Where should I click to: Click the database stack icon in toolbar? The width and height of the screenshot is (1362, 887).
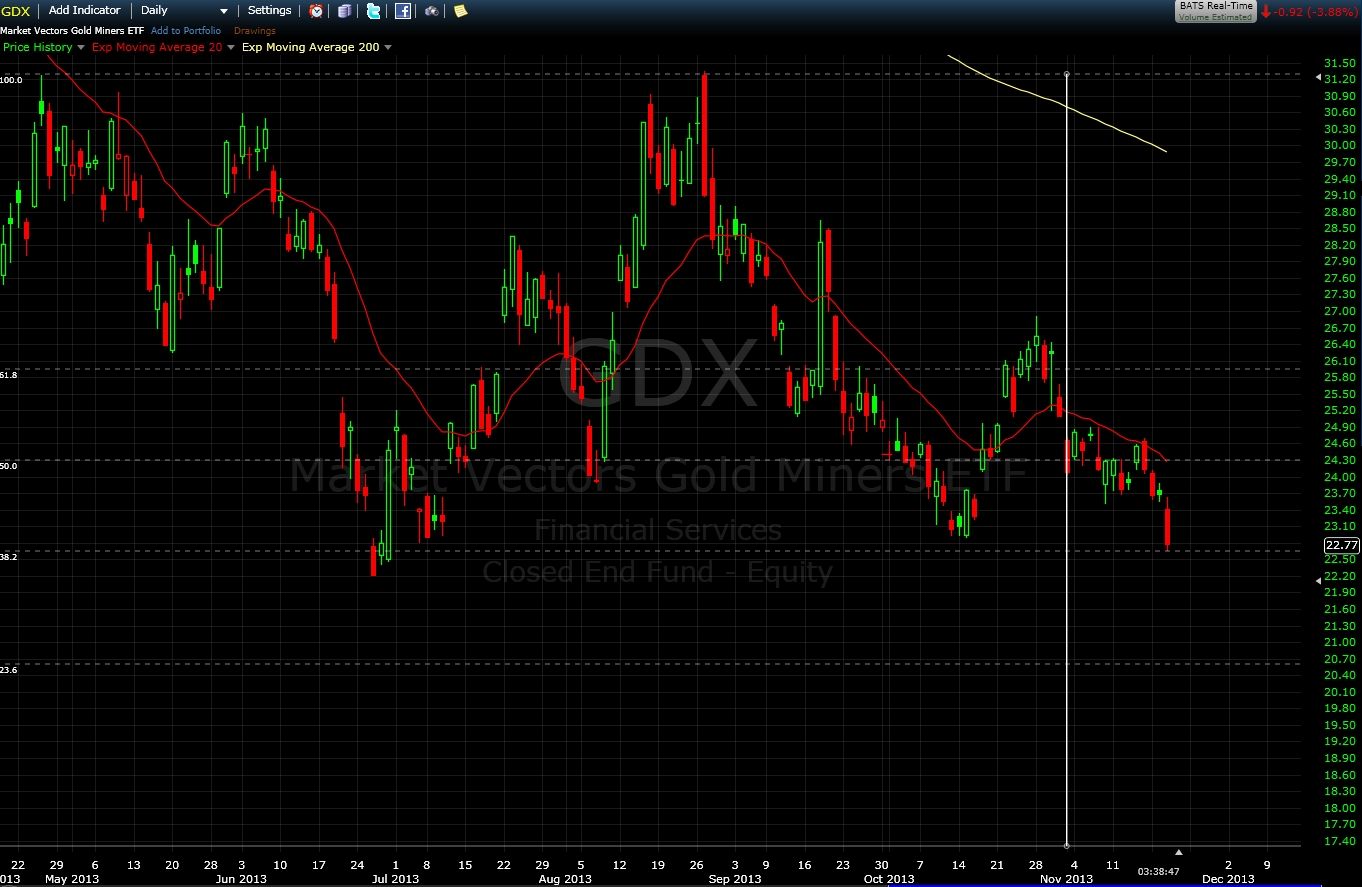click(x=345, y=11)
